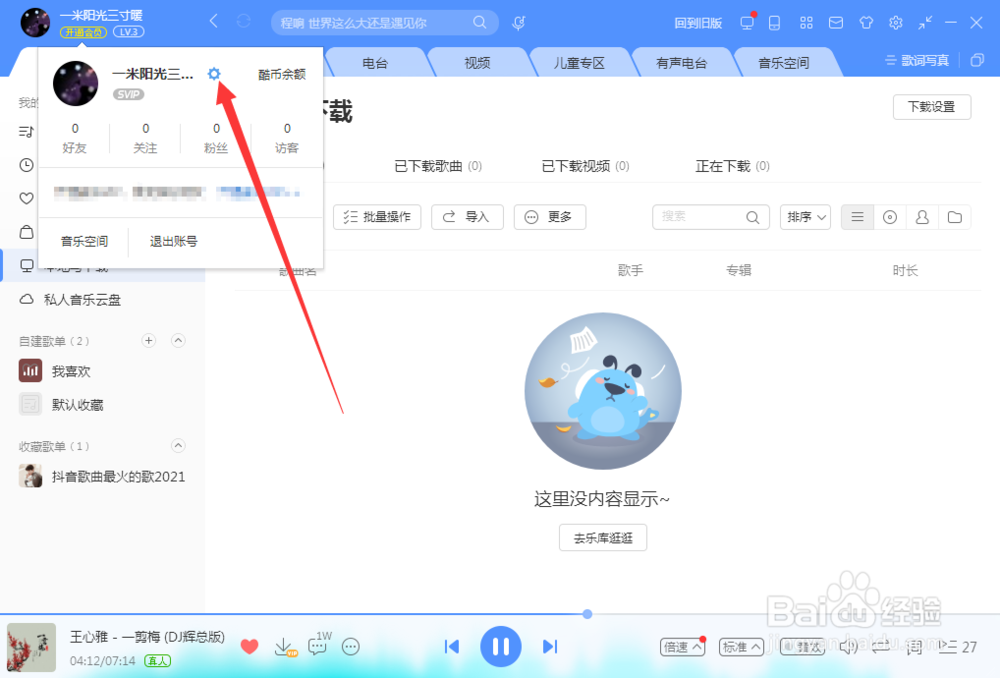Switch to the 视频 tab
Viewport: 1000px width, 678px height.
(x=477, y=63)
